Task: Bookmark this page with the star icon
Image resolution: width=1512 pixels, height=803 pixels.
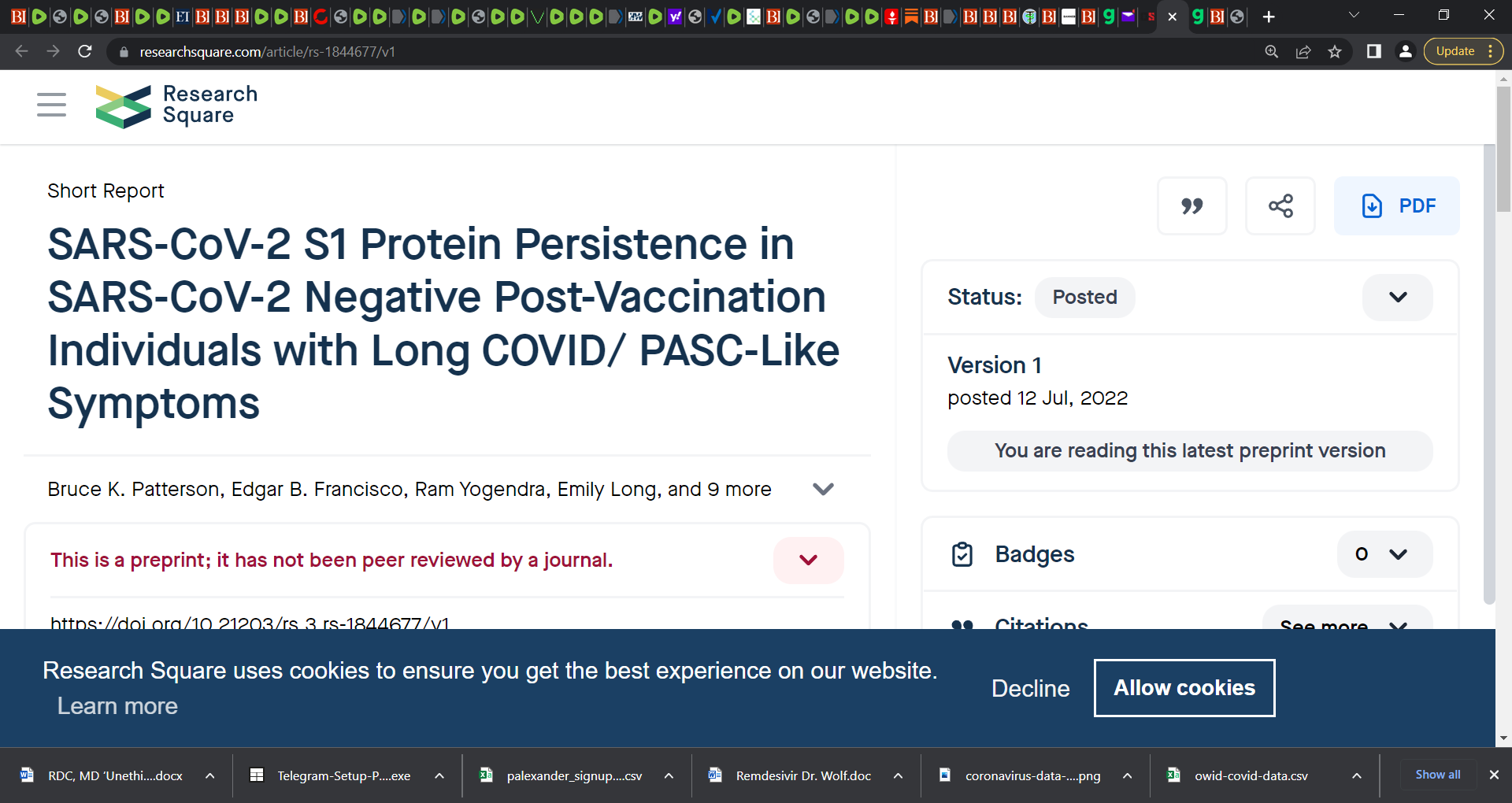Action: click(x=1335, y=51)
